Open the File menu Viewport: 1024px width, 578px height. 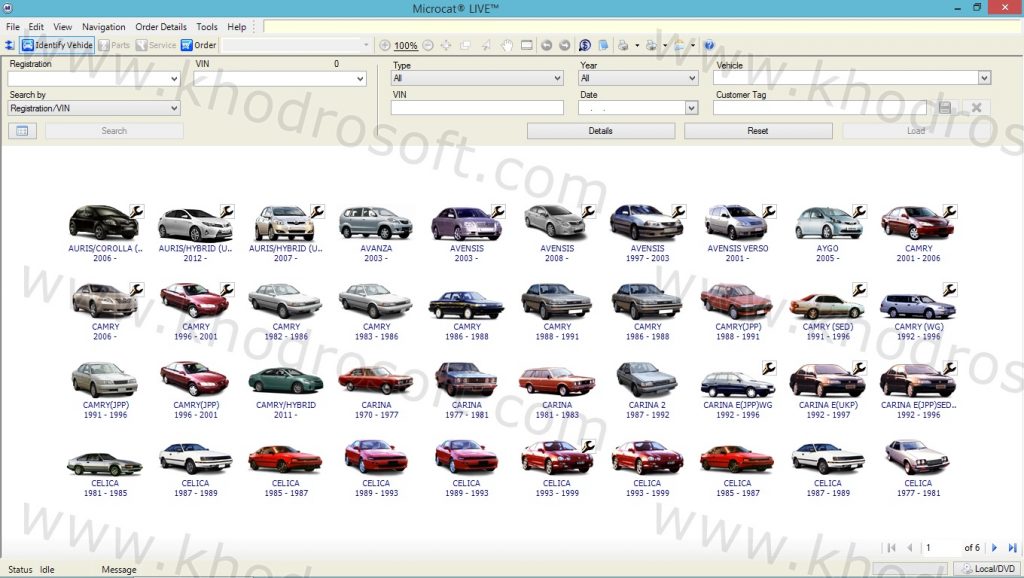pyautogui.click(x=12, y=27)
